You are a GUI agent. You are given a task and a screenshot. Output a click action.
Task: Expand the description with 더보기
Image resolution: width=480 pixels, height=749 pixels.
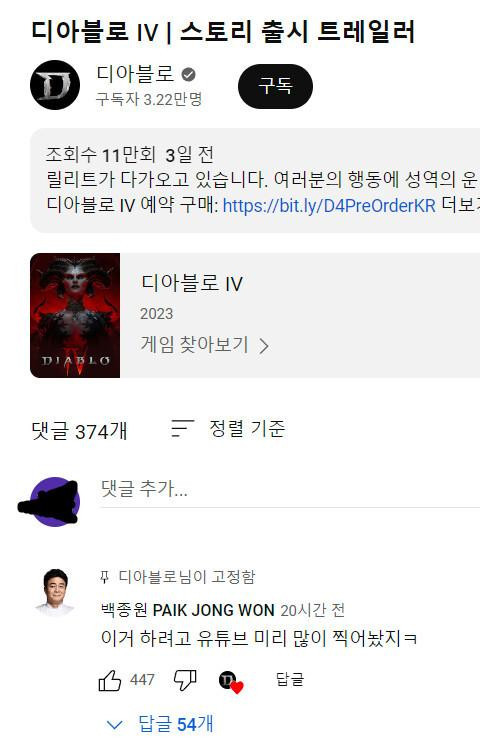(x=460, y=205)
